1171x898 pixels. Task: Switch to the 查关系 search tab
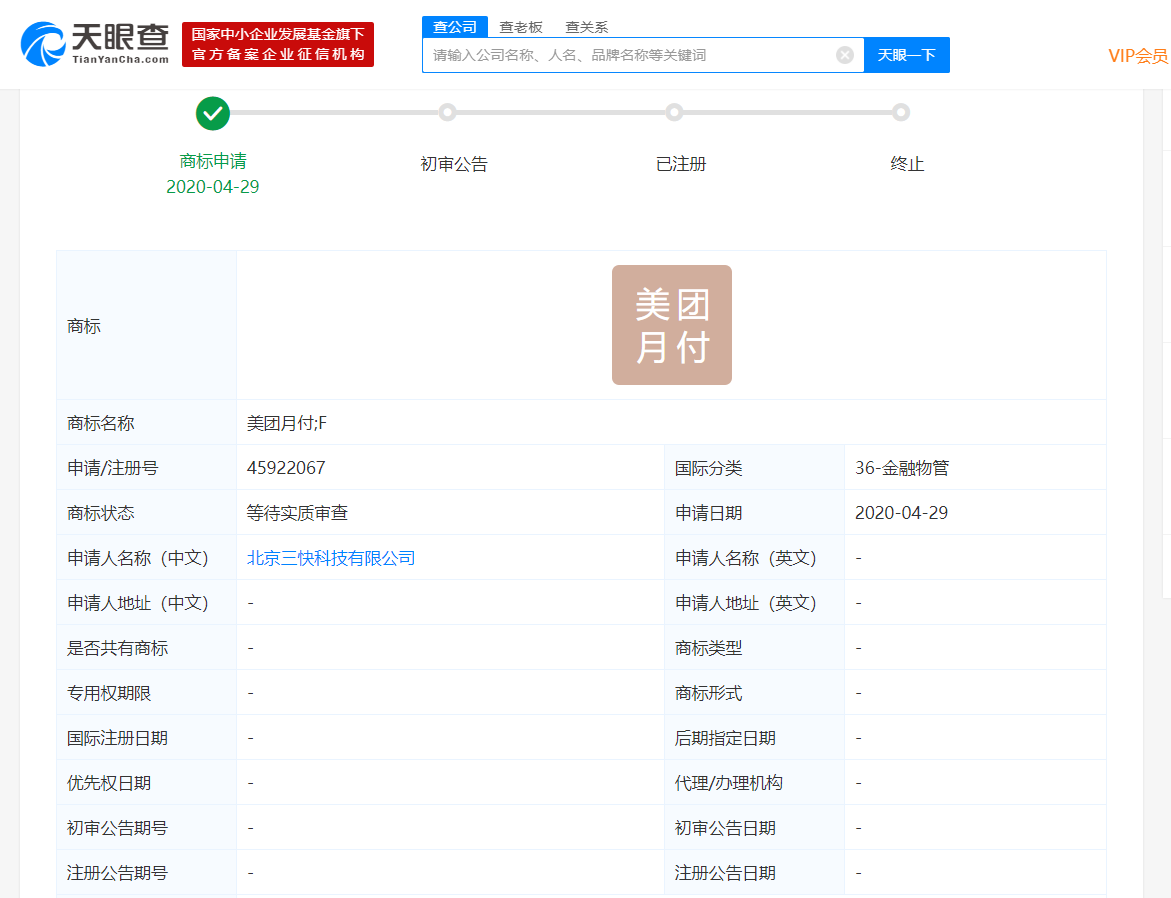click(x=586, y=28)
